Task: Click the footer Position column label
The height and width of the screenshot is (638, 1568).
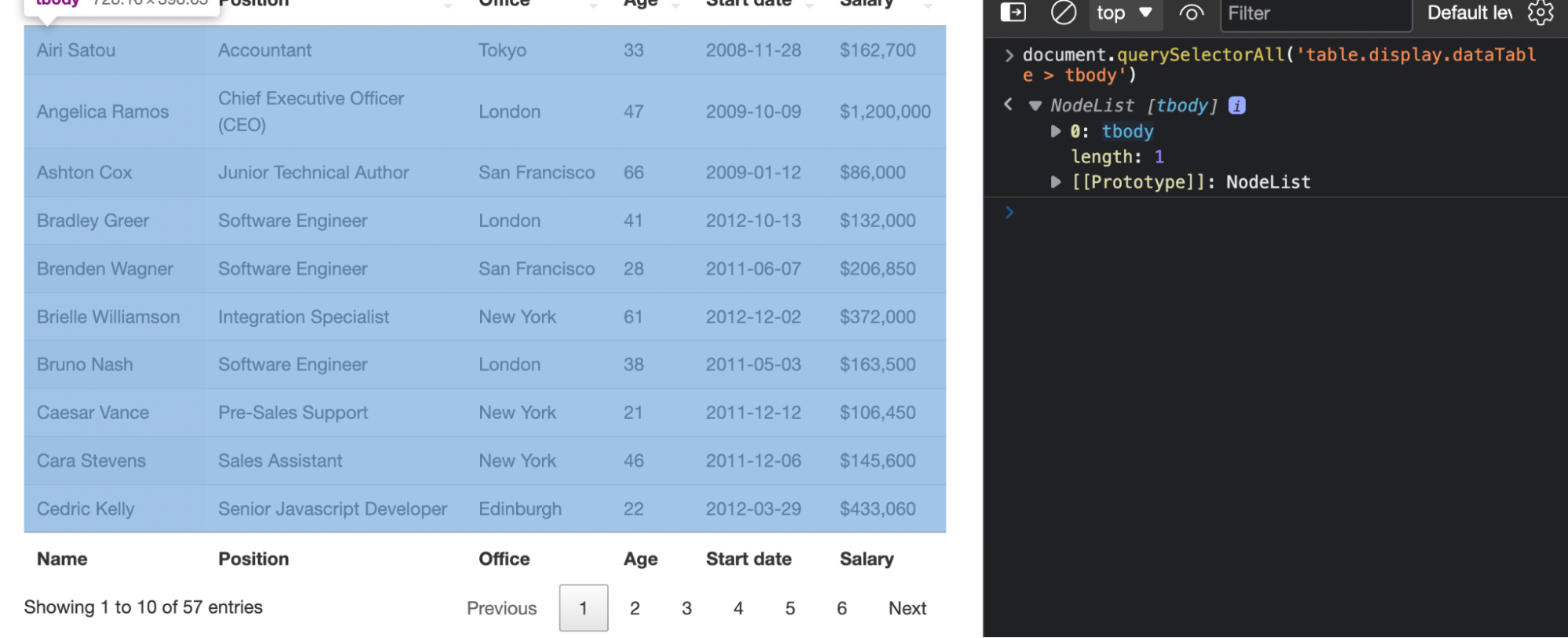Action: coord(253,559)
